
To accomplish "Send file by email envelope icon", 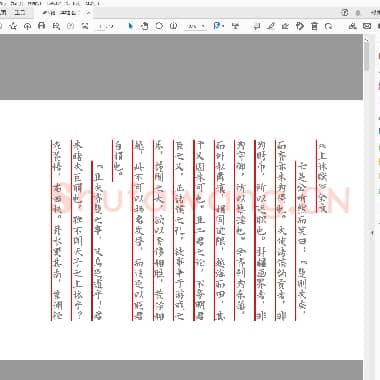I will coord(367,26).
